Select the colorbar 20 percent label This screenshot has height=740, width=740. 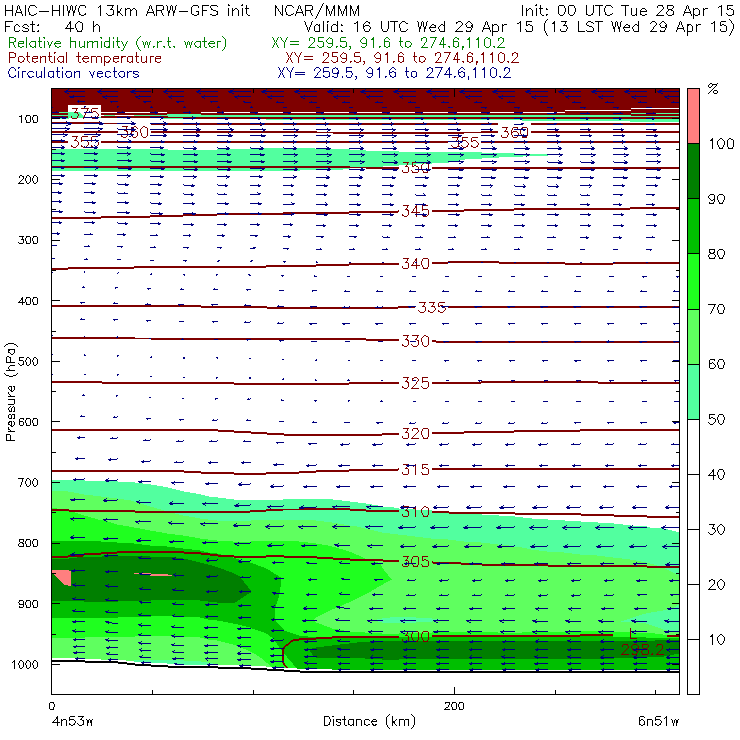[716, 585]
